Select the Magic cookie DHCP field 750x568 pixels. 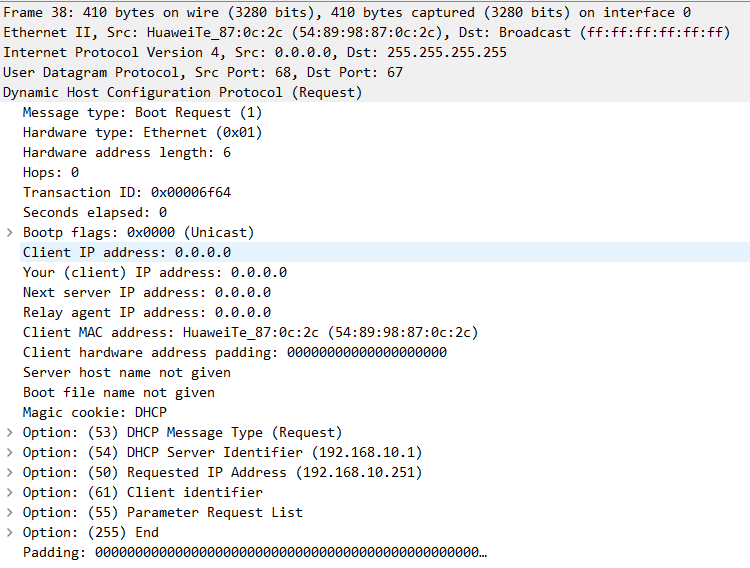click(95, 412)
